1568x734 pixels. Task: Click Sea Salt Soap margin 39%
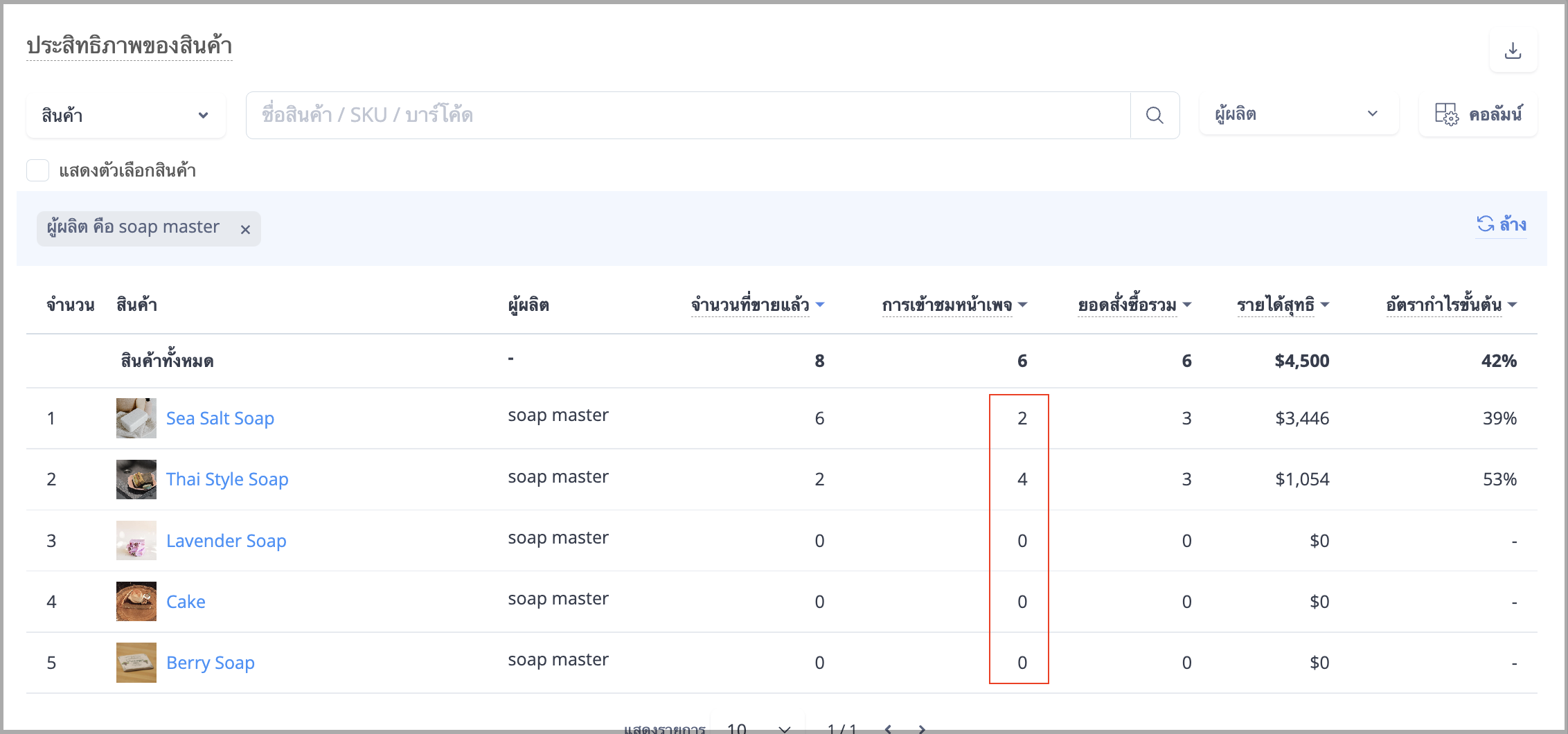(1499, 418)
